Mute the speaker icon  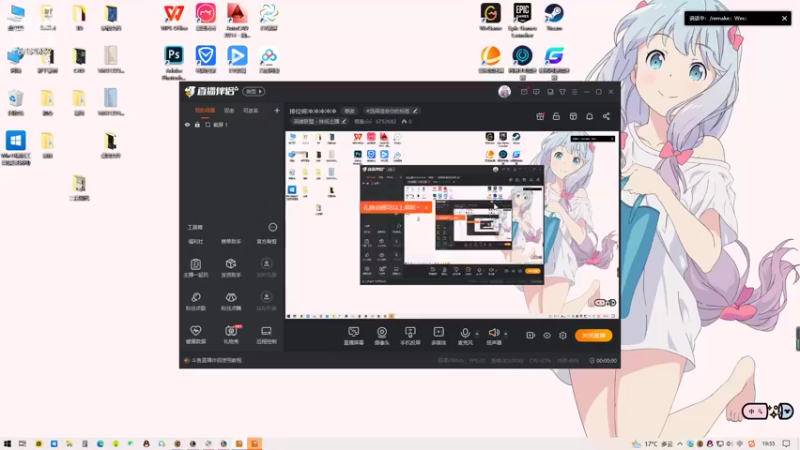pyautogui.click(x=493, y=333)
